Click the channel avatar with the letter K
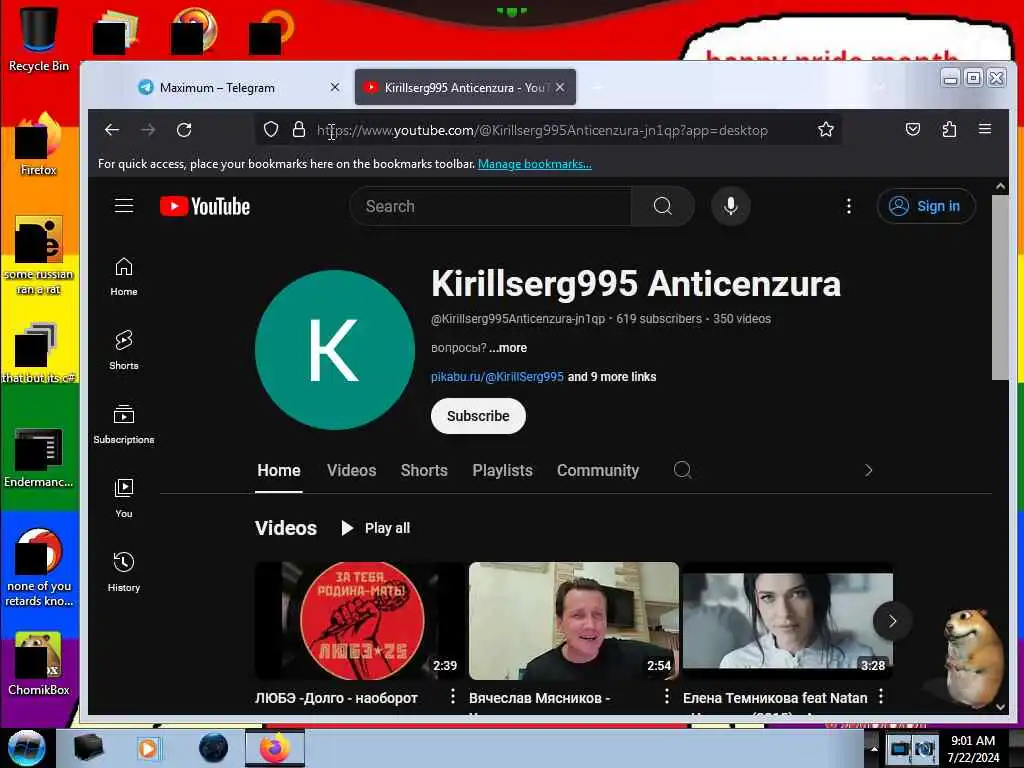This screenshot has height=768, width=1024. (334, 350)
